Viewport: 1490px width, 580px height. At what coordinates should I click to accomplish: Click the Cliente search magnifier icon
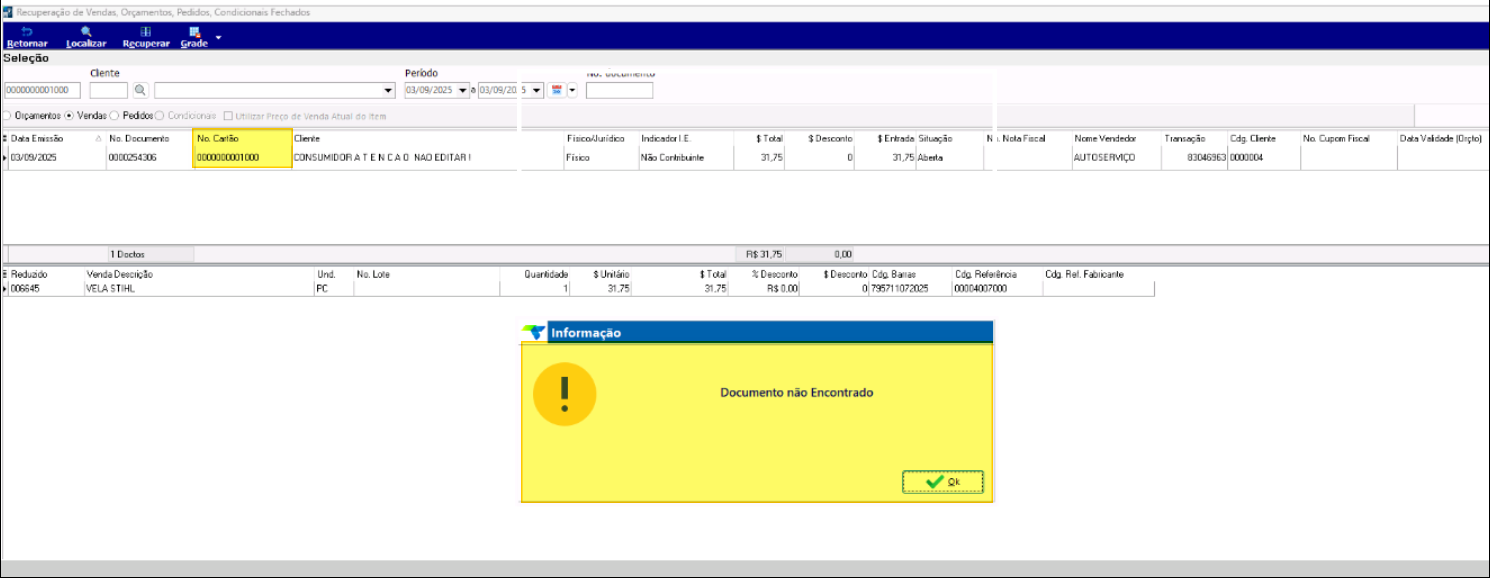click(140, 90)
